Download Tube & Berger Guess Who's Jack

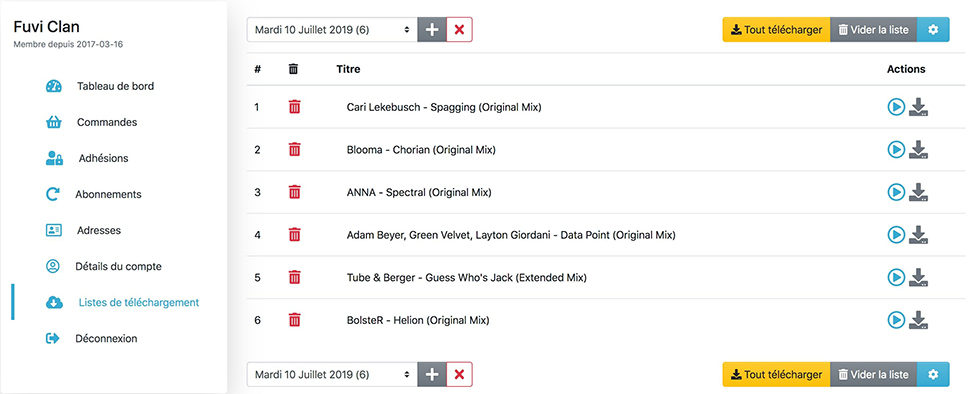[919, 278]
